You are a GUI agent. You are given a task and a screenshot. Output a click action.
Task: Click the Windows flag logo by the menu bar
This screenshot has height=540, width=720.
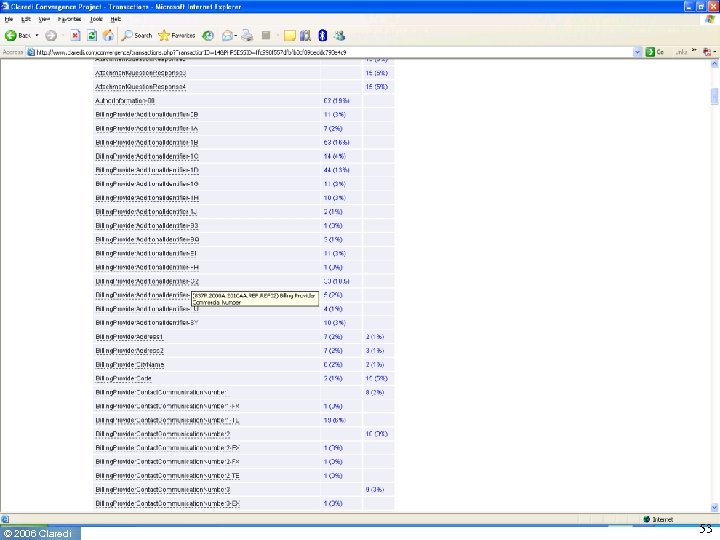[x=710, y=19]
